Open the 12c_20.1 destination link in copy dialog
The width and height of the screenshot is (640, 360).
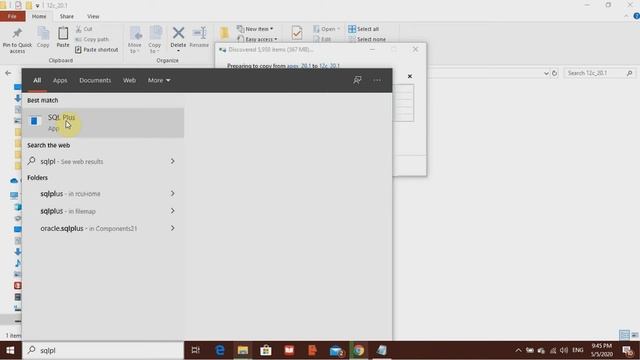pyautogui.click(x=329, y=66)
